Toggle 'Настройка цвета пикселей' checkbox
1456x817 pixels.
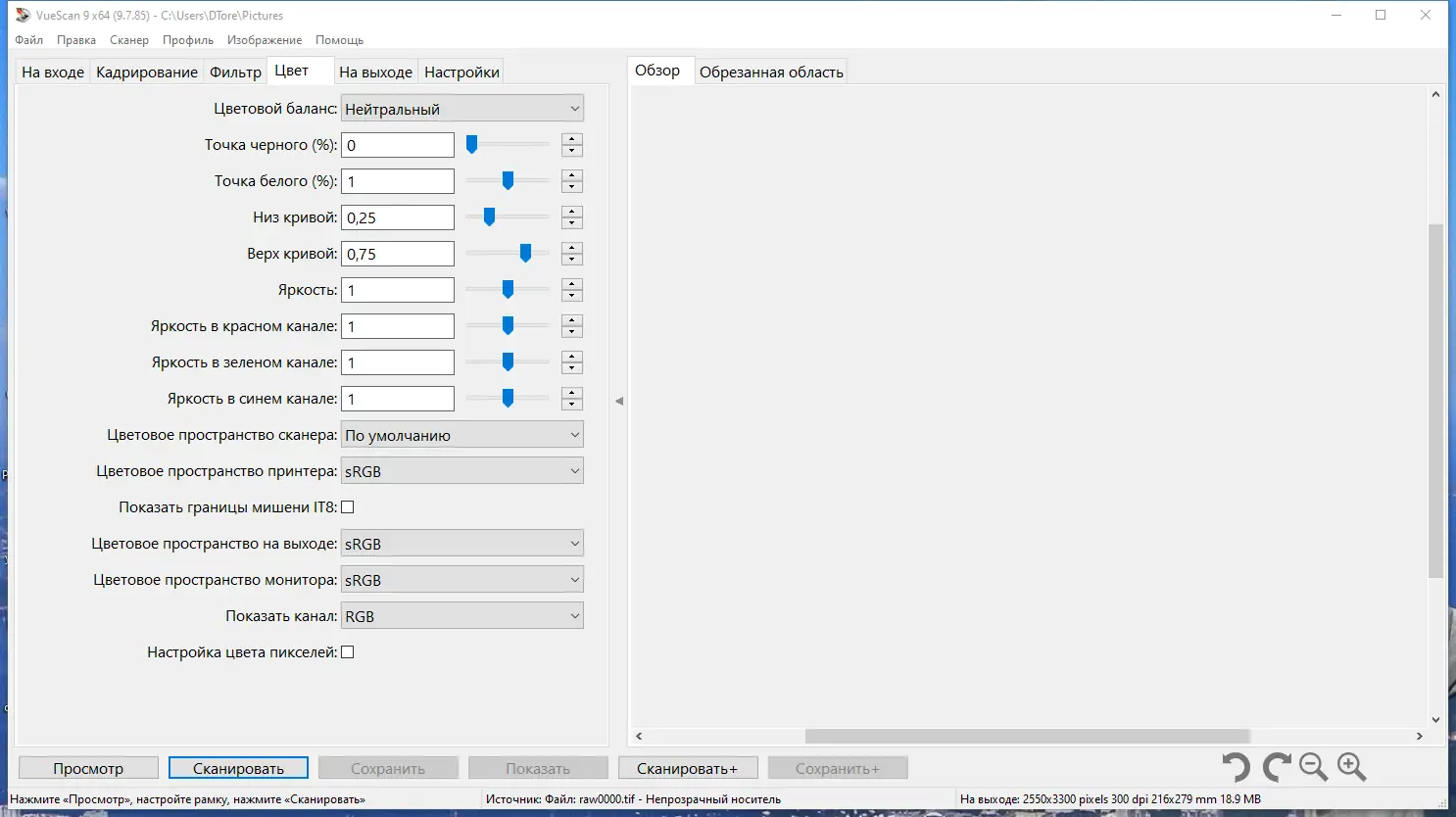coord(348,652)
